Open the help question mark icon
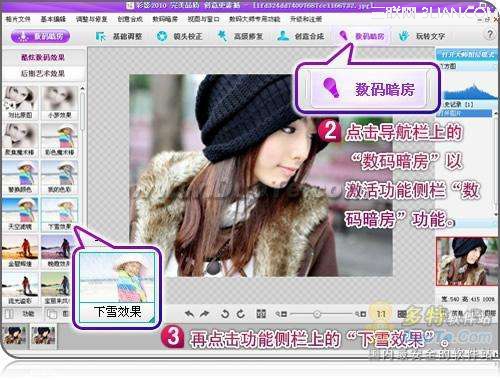 [490, 34]
